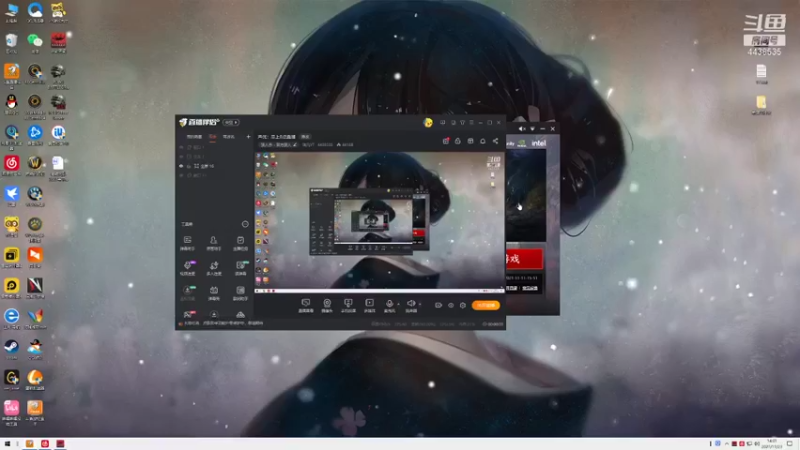
Task: Click the speaker volume icon in bottom toolbar
Action: (411, 305)
